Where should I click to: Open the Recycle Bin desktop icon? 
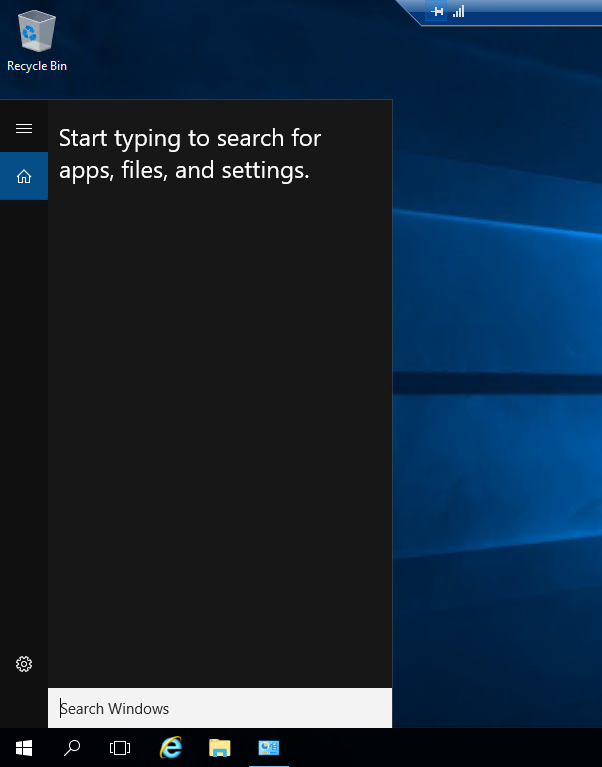coord(37,41)
